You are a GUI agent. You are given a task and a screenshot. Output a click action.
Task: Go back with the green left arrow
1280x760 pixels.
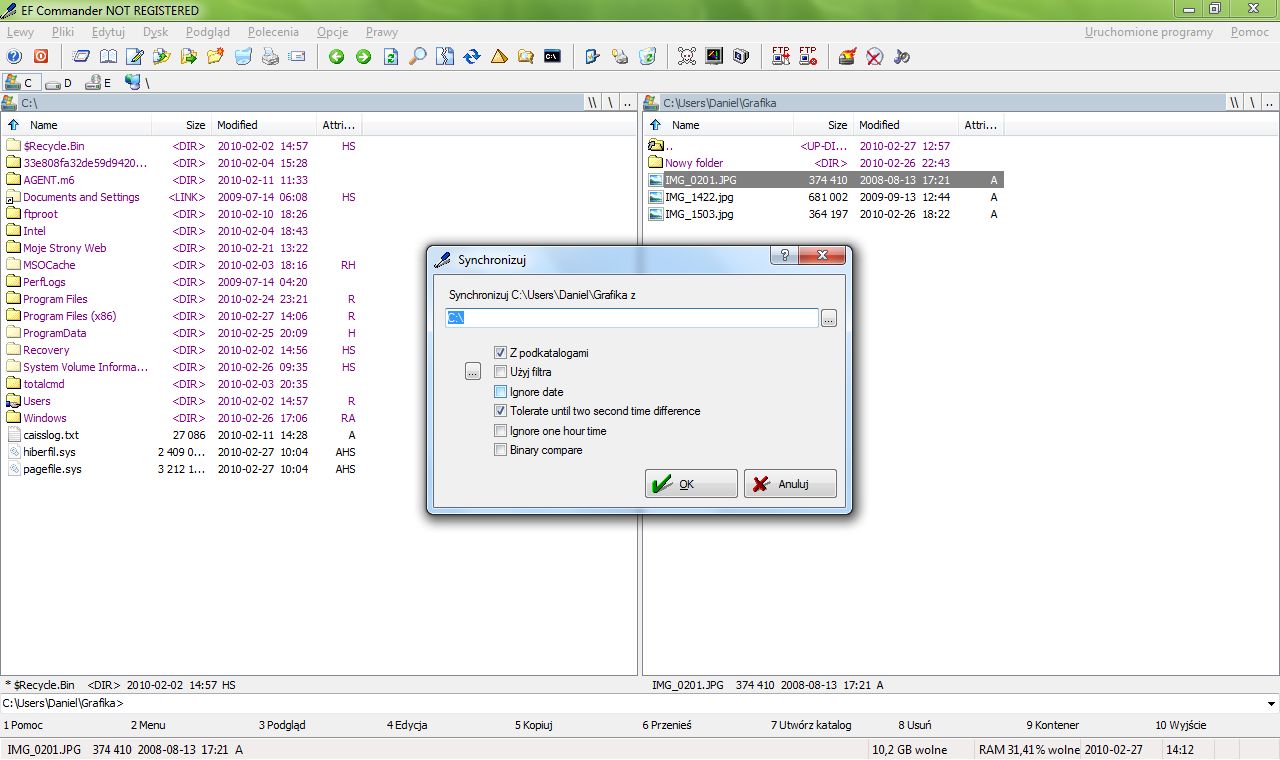click(337, 57)
